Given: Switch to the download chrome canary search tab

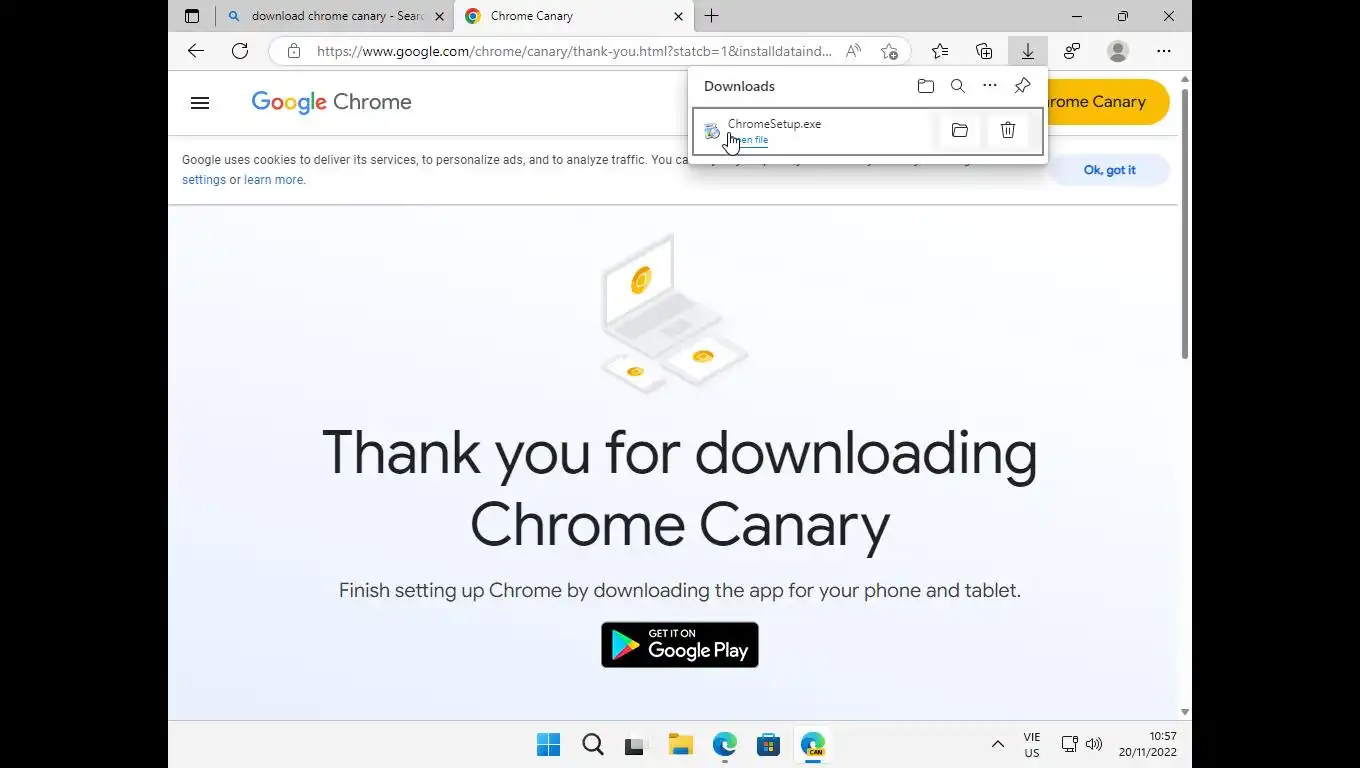Looking at the screenshot, I should tap(336, 16).
